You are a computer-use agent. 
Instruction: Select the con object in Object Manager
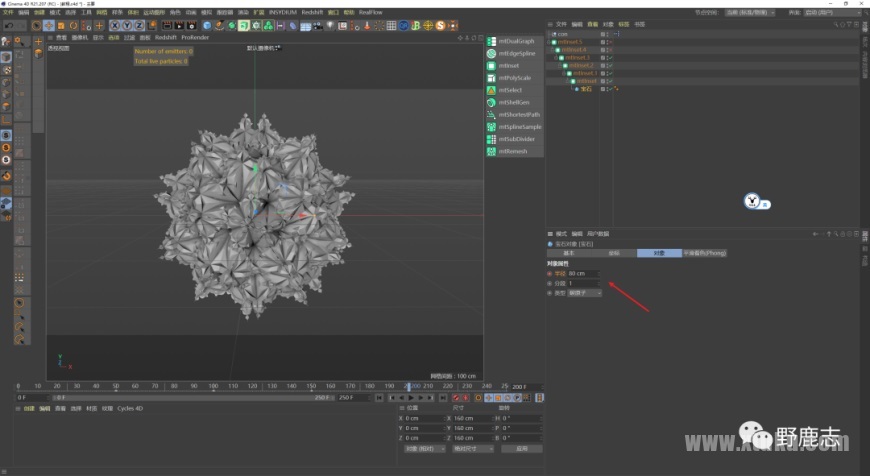[562, 34]
